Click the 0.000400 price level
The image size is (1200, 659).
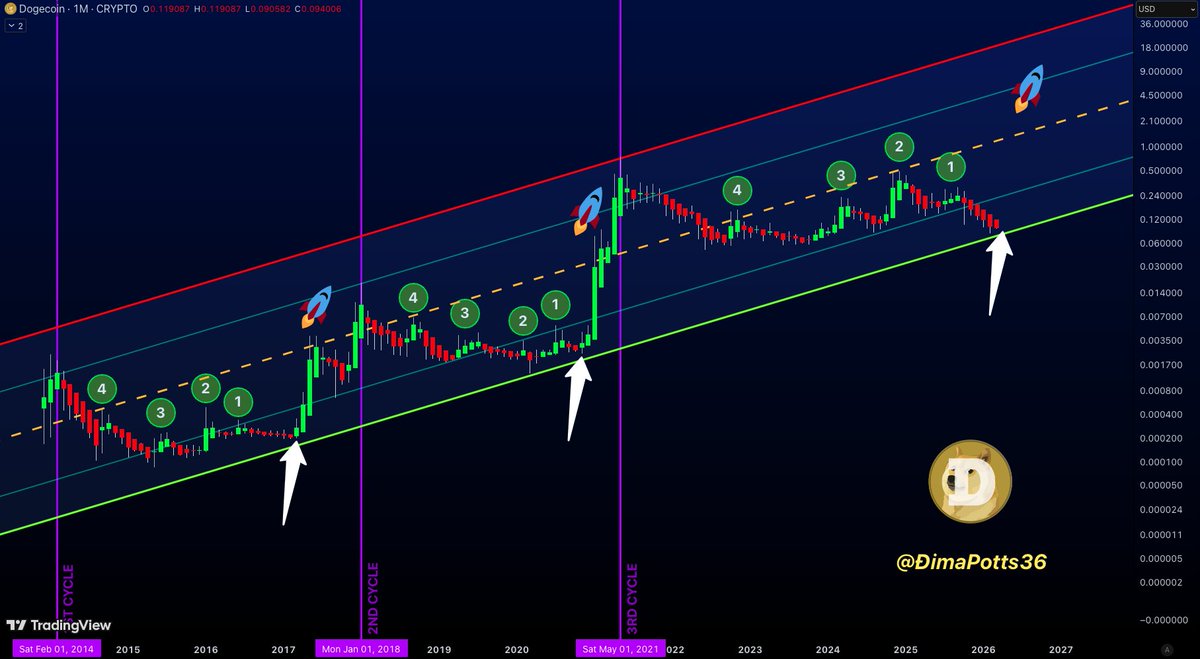point(1162,414)
